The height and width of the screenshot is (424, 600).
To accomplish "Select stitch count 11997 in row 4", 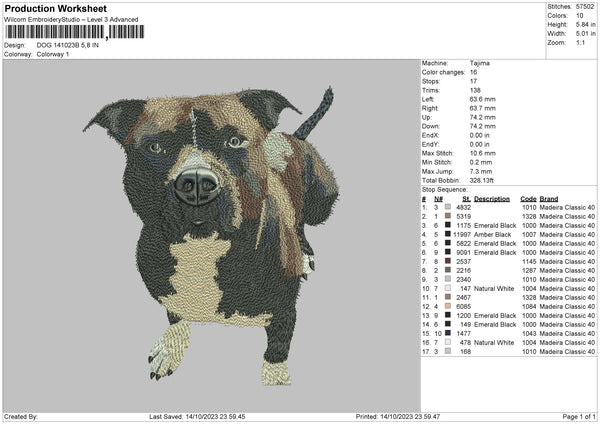I will click(x=462, y=235).
